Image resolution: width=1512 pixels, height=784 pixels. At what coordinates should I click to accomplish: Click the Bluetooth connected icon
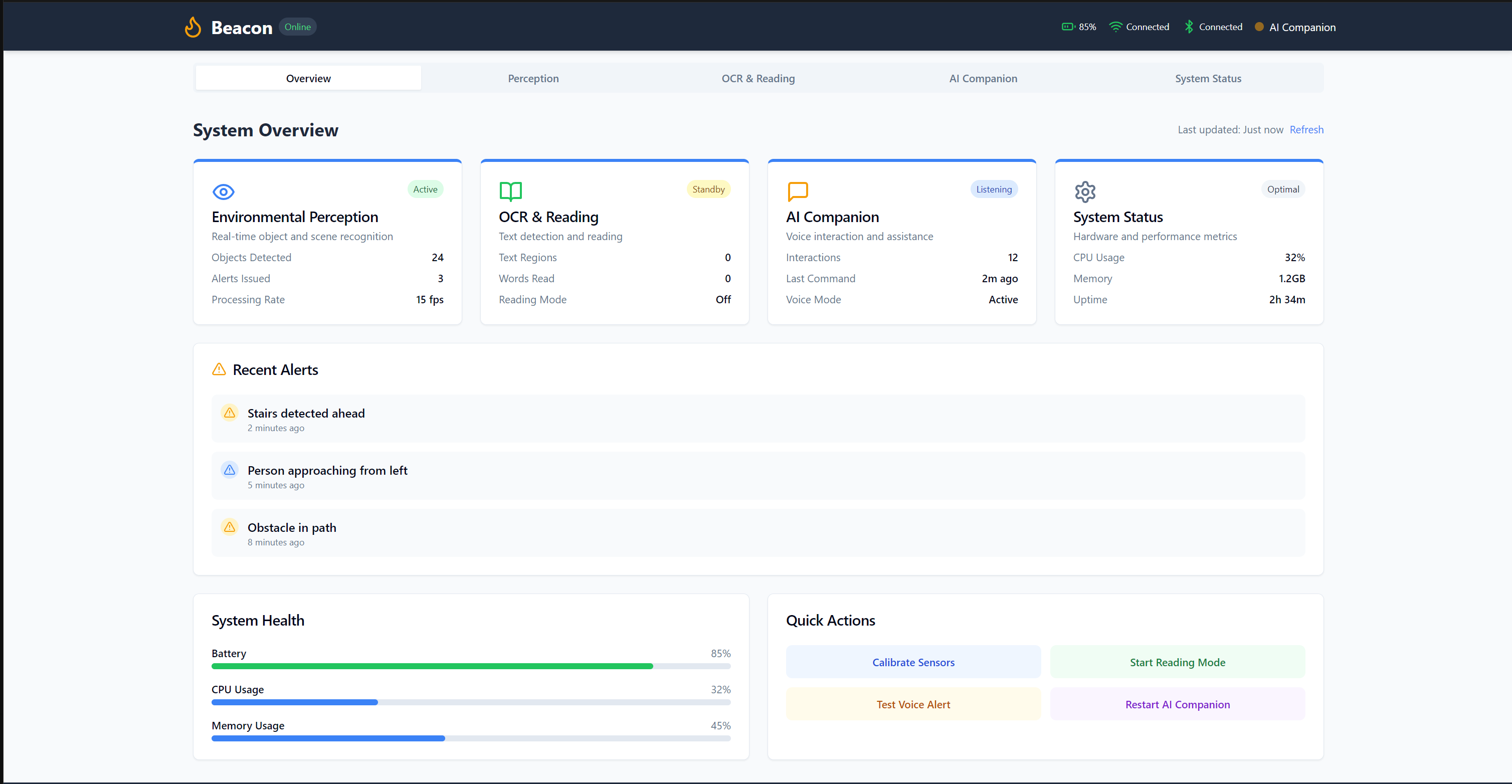click(1189, 27)
